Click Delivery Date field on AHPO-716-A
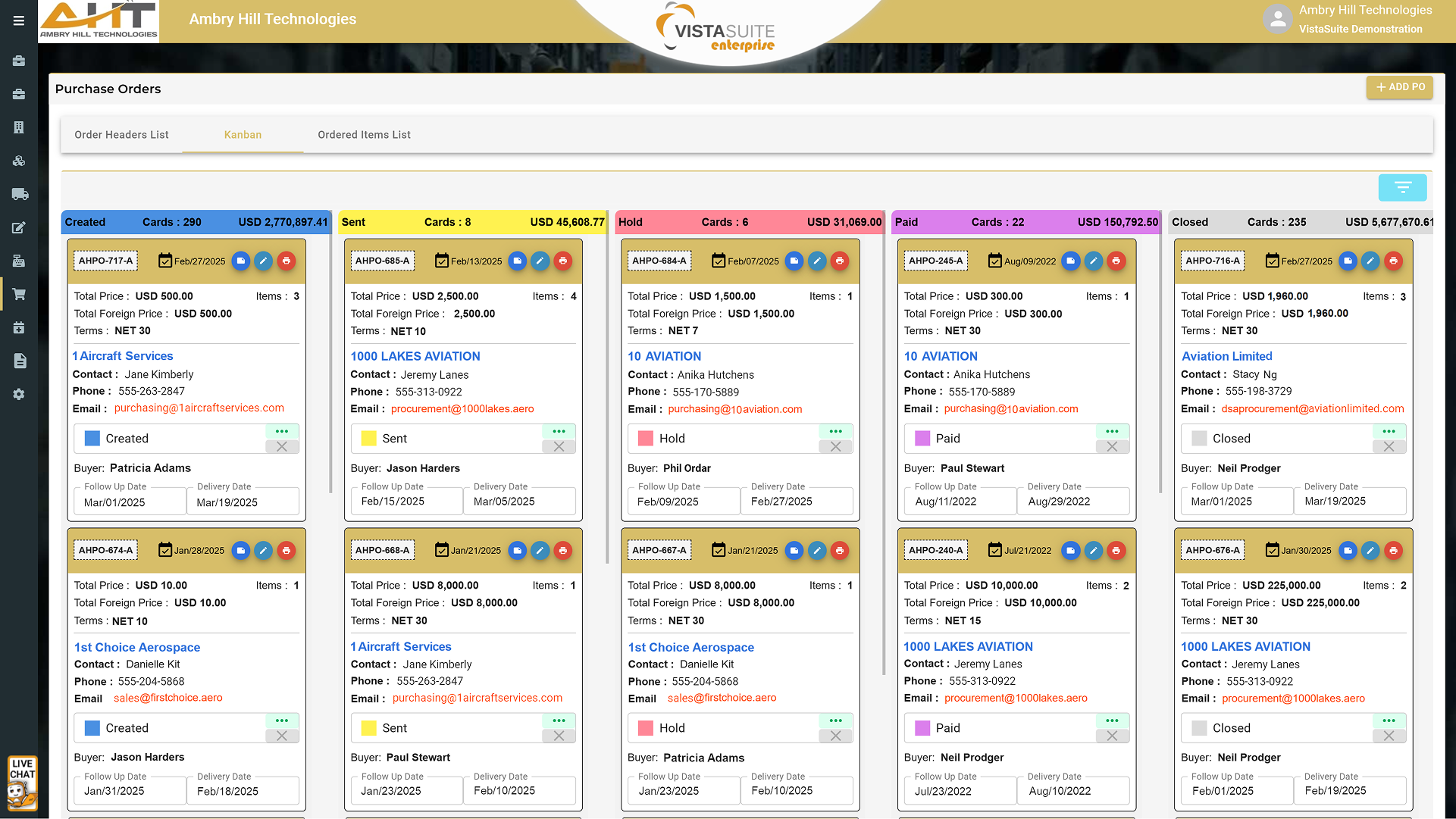The image size is (1456, 819). (x=1349, y=502)
